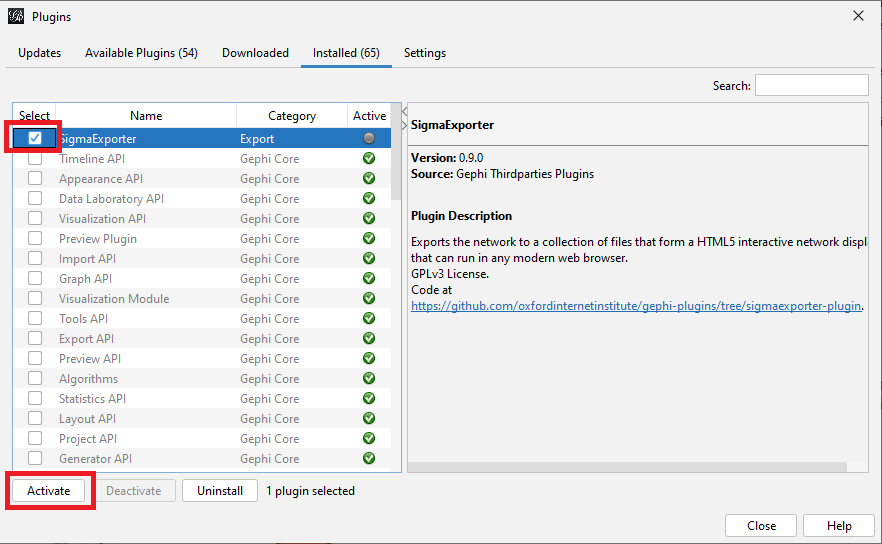Click inside the Search field

point(812,85)
